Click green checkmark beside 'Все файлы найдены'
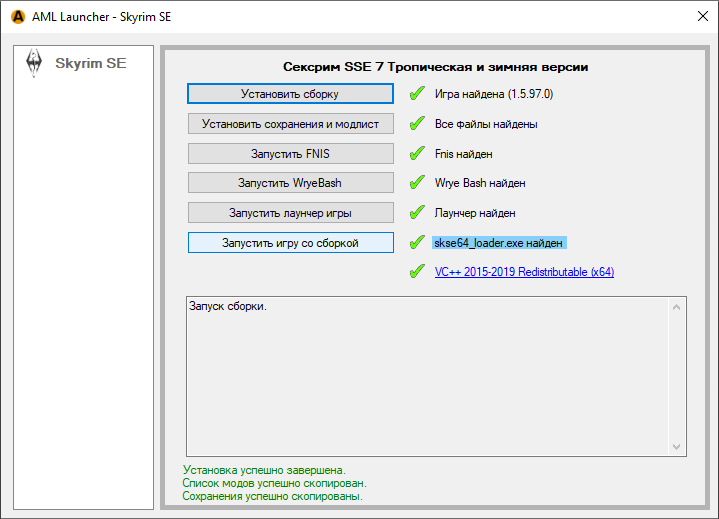This screenshot has width=719, height=519. click(417, 124)
